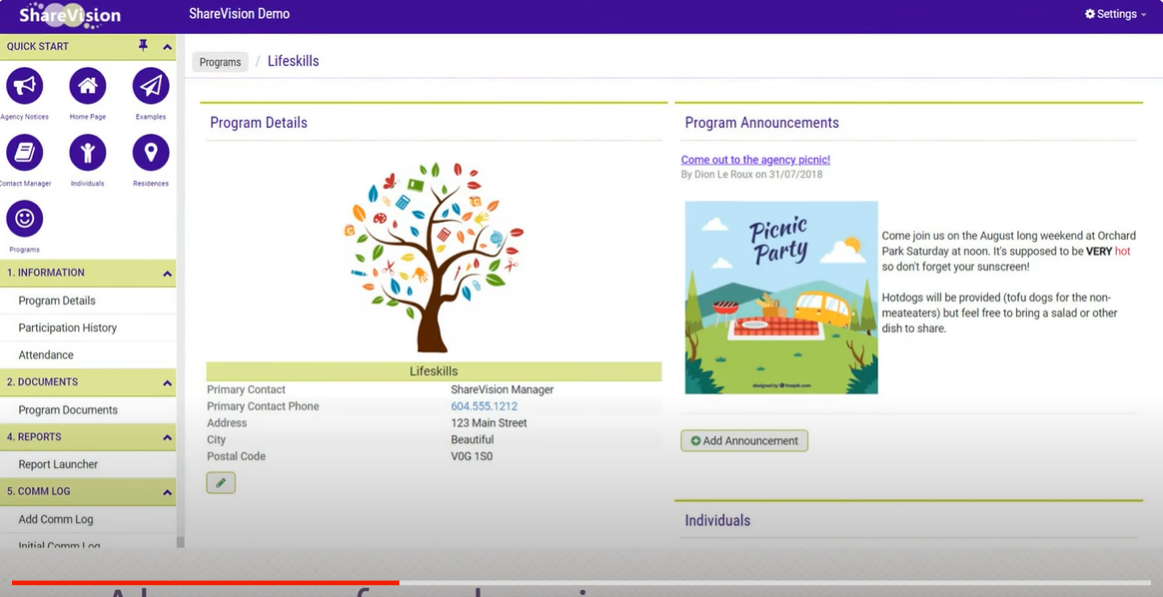Click the Add Announcement button
1163x597 pixels.
(x=744, y=440)
